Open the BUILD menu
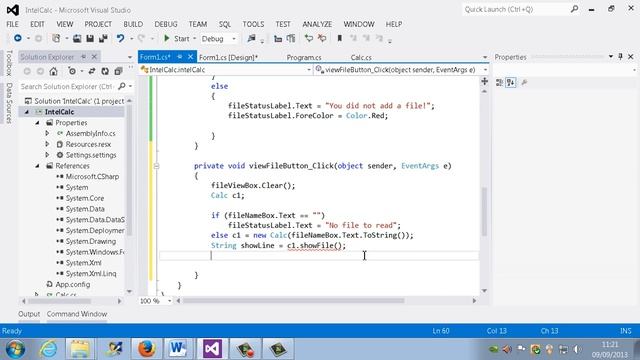The image size is (640, 360). pos(133,24)
